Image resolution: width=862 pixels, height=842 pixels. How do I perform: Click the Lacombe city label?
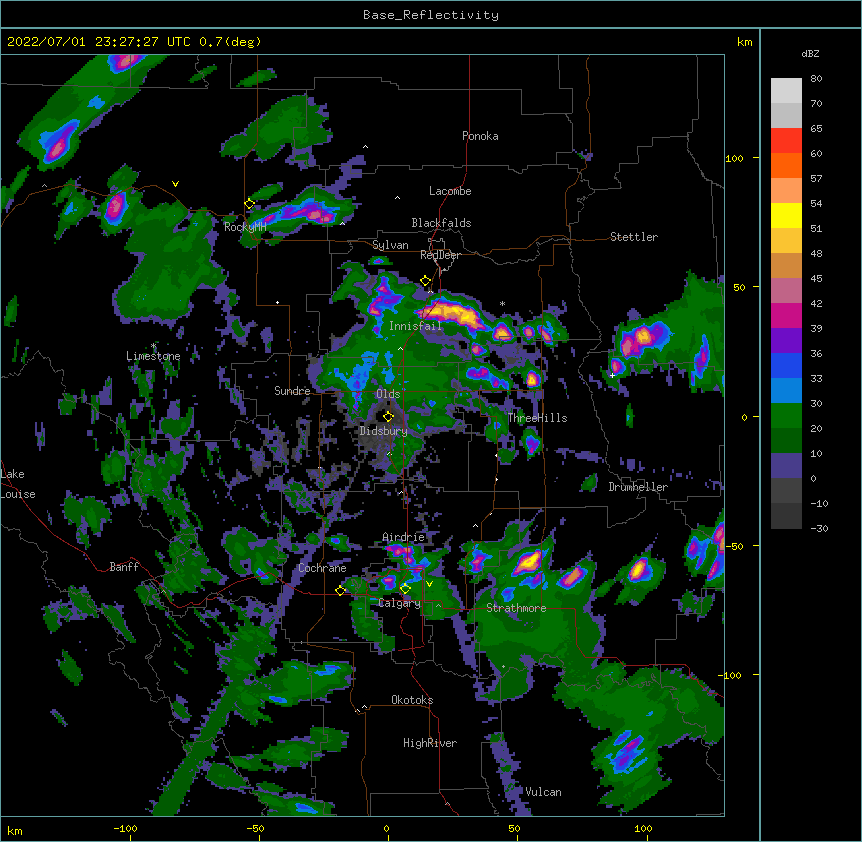(x=450, y=191)
